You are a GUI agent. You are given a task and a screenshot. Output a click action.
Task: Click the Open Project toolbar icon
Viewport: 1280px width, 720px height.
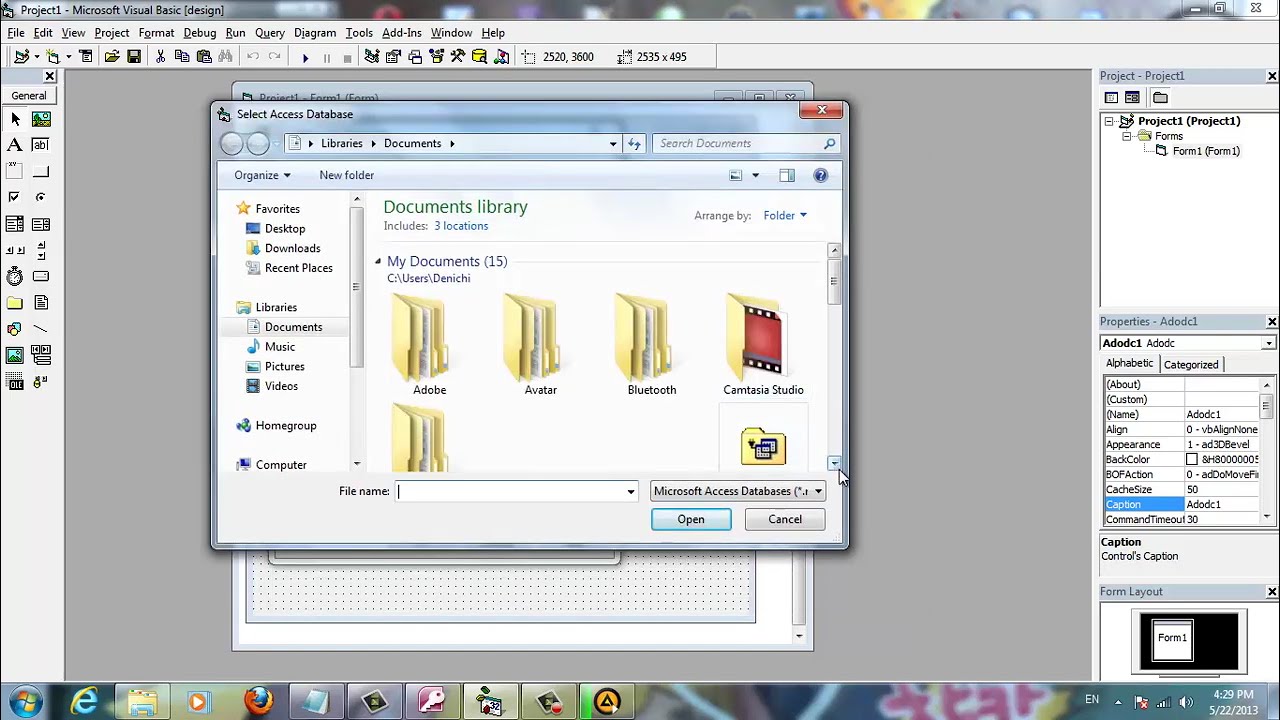(x=112, y=57)
